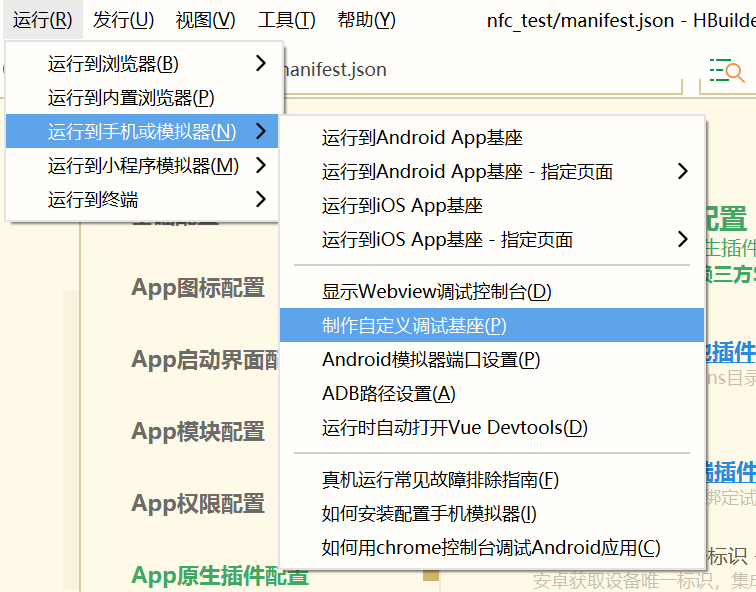The height and width of the screenshot is (592, 756).
Task: Open the 发行(U) menu
Action: (123, 20)
